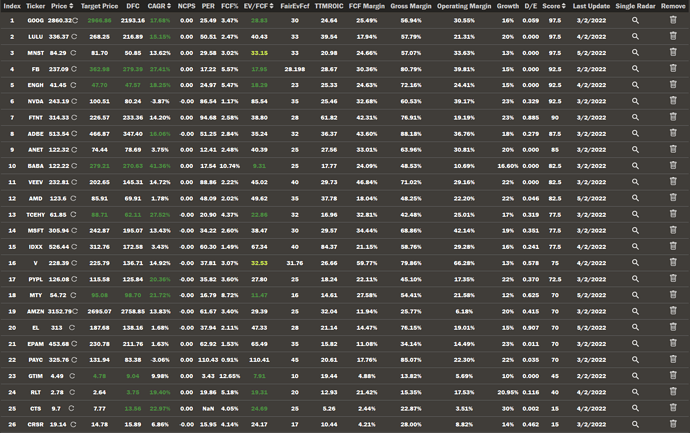The width and height of the screenshot is (690, 433).
Task: Click RLT growth value 20.95%
Action: coord(508,392)
